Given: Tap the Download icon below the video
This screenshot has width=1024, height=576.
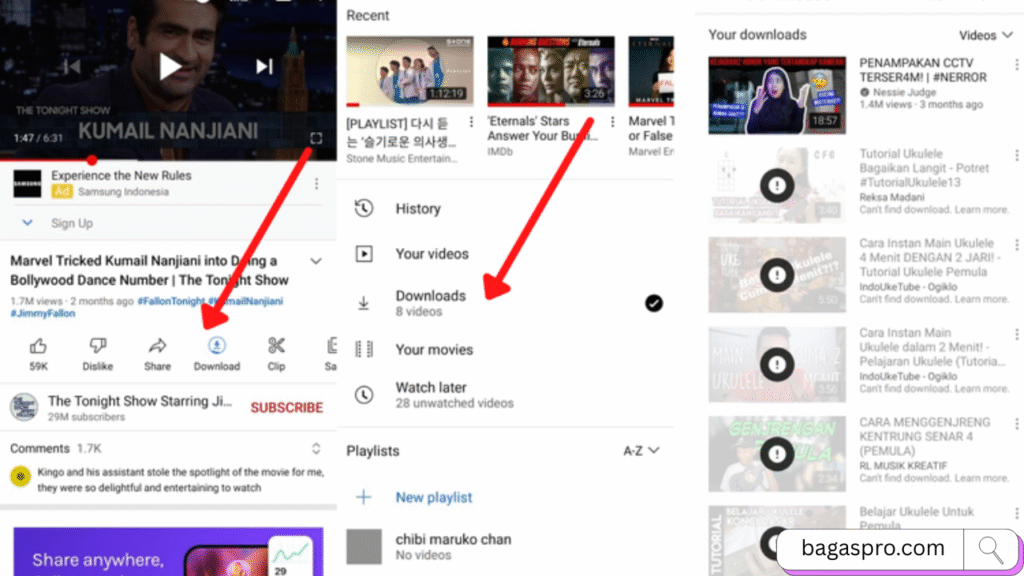Looking at the screenshot, I should 216,346.
